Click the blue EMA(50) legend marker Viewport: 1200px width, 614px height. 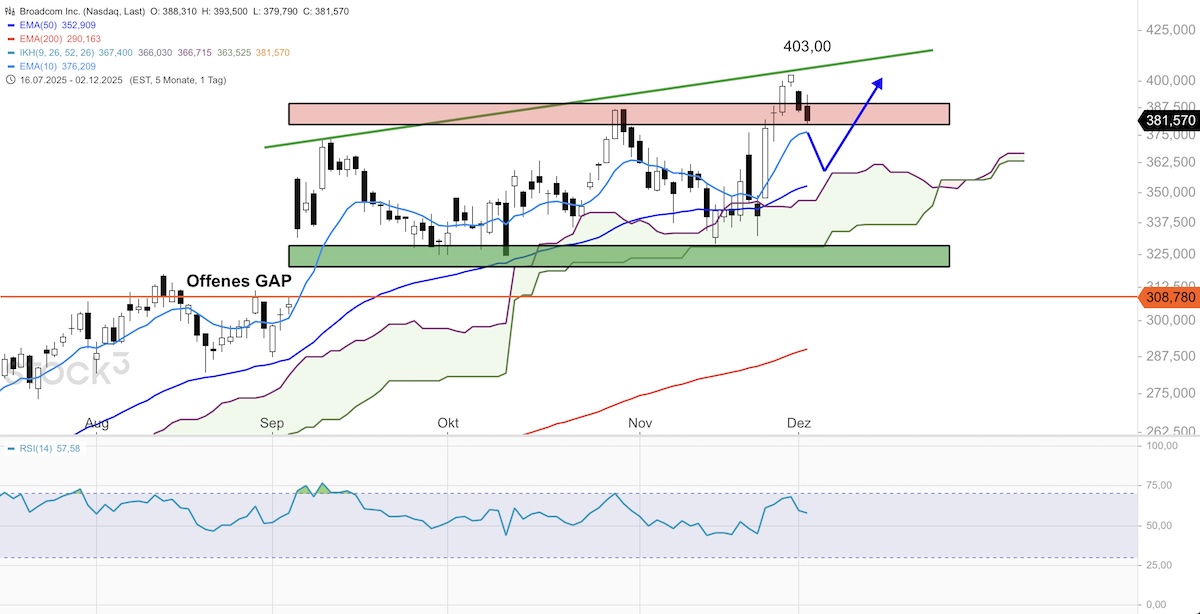point(10,24)
